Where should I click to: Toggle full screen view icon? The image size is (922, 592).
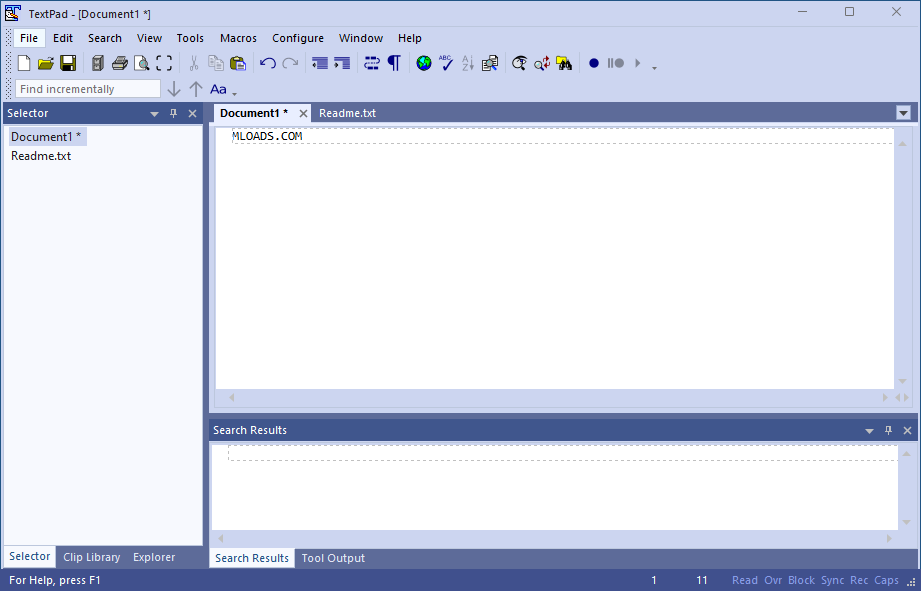coord(164,63)
